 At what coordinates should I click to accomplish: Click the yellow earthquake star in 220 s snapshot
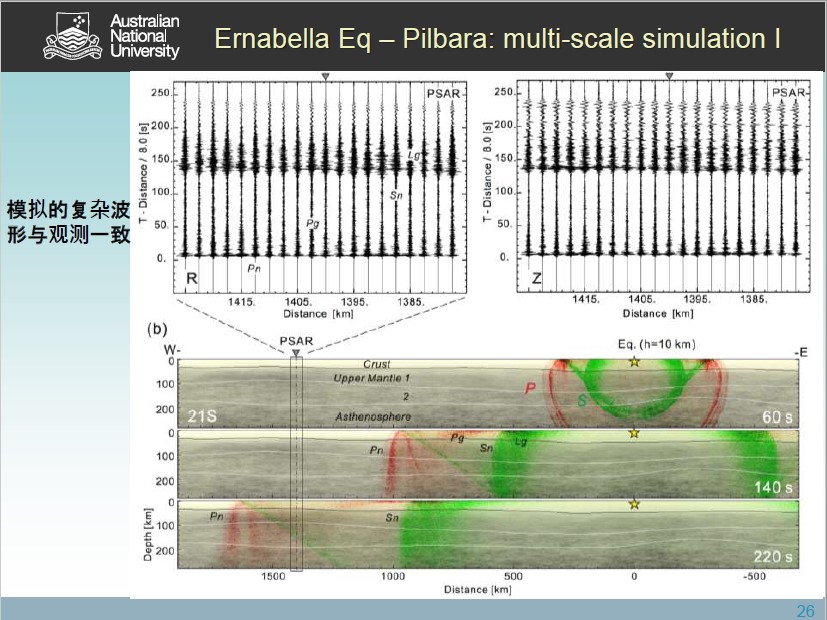(633, 504)
